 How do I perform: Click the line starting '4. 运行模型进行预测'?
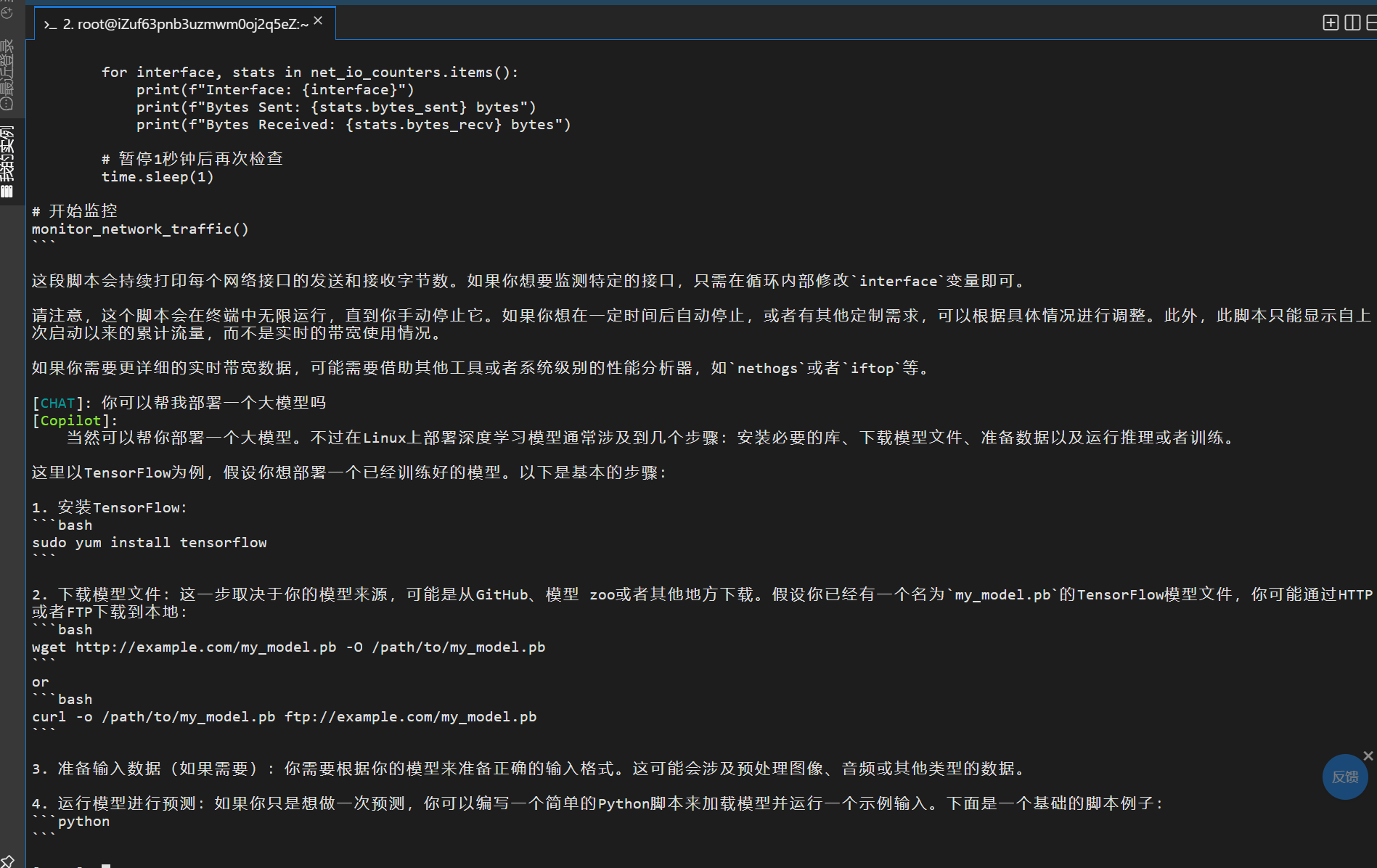coord(598,803)
